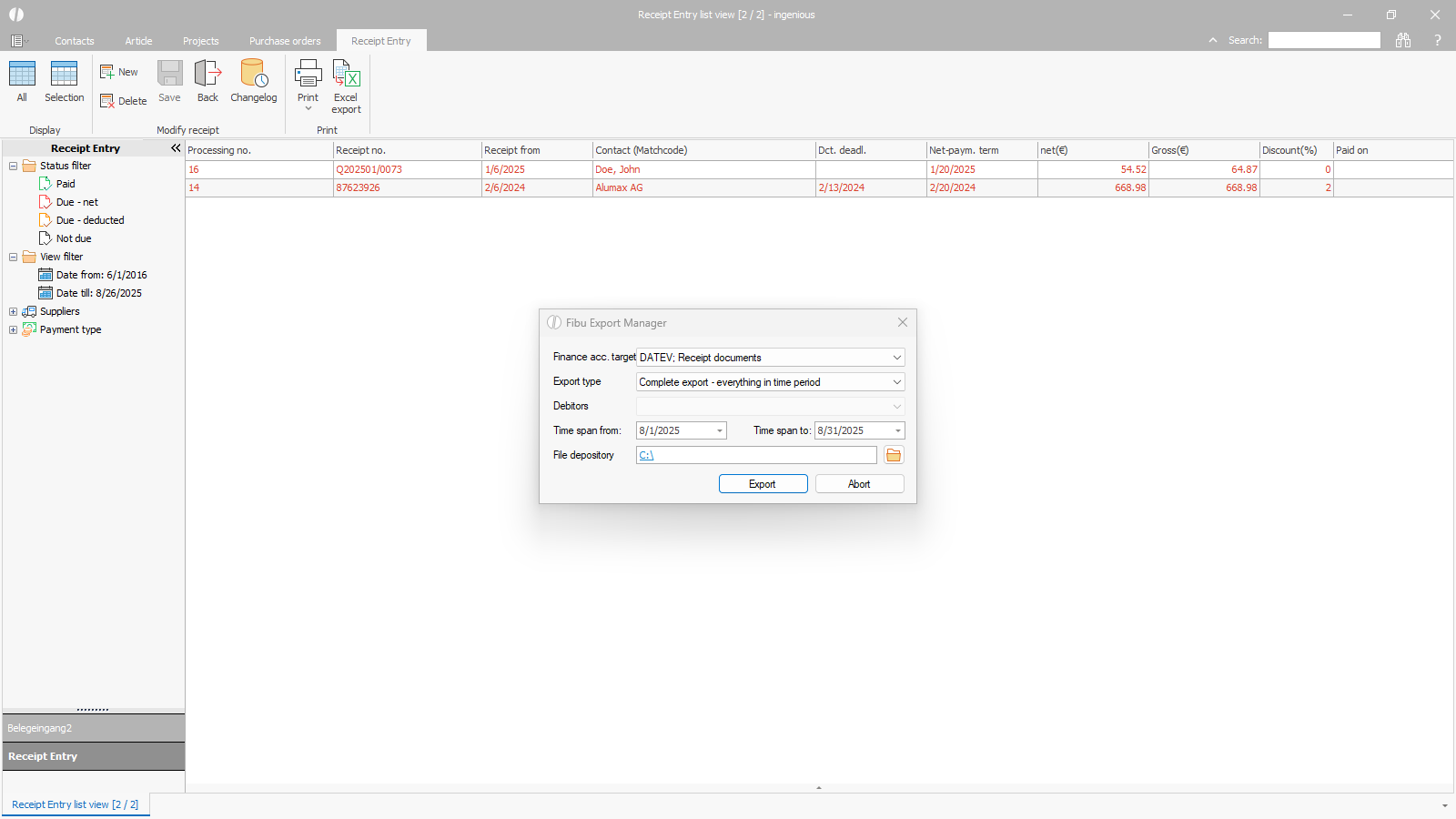Viewport: 1456px width, 819px height.
Task: Open the Time span from date picker
Action: (x=719, y=431)
